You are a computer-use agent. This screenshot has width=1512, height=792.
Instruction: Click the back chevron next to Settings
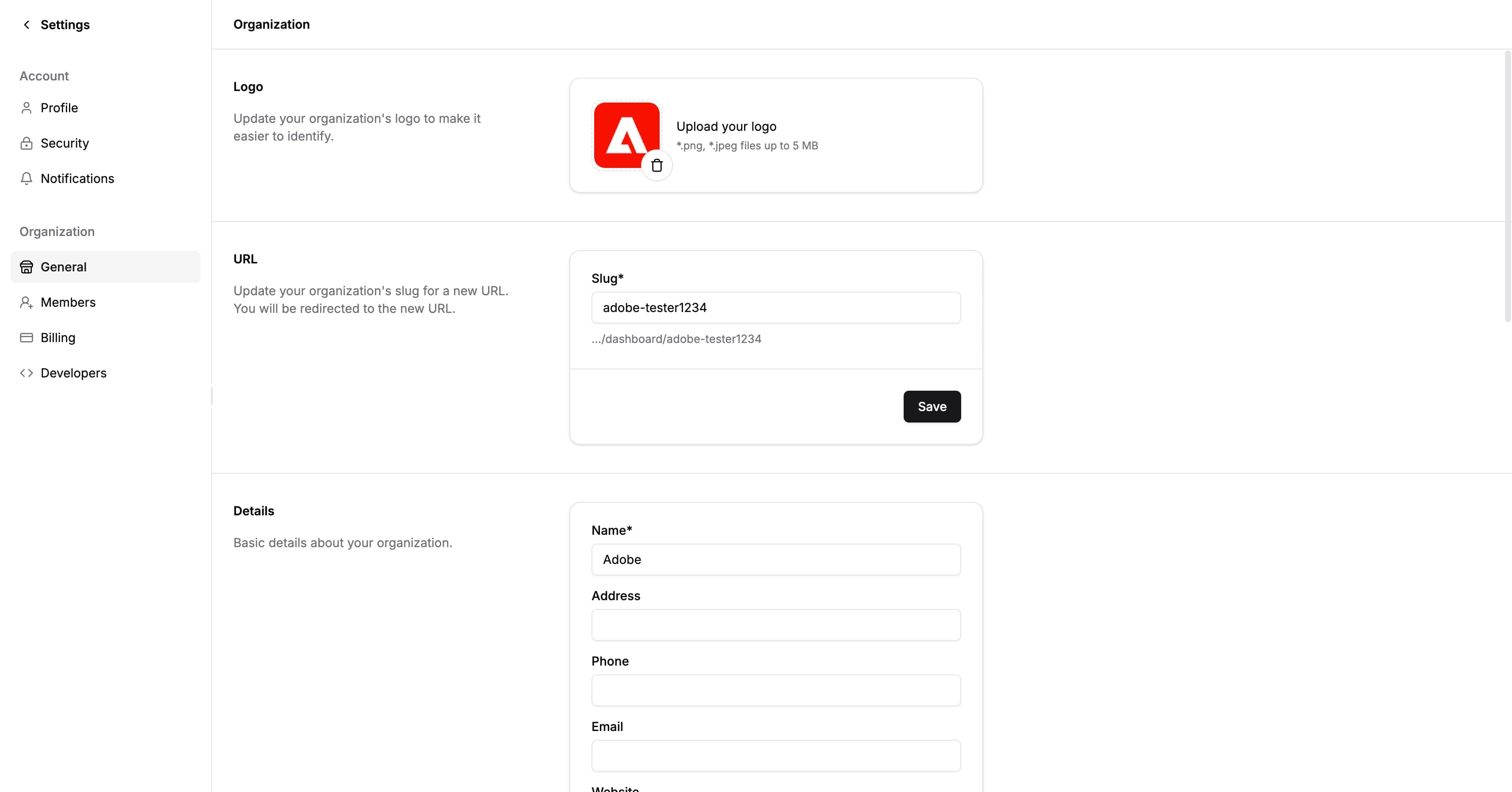(x=27, y=25)
